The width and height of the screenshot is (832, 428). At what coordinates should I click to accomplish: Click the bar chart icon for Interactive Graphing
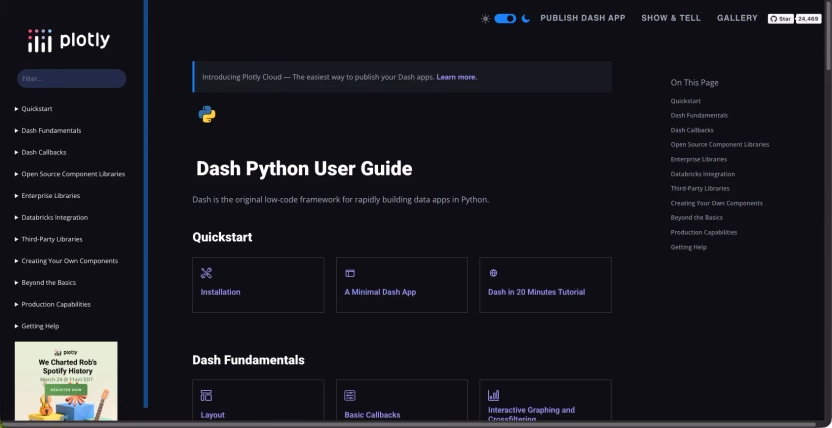click(493, 395)
